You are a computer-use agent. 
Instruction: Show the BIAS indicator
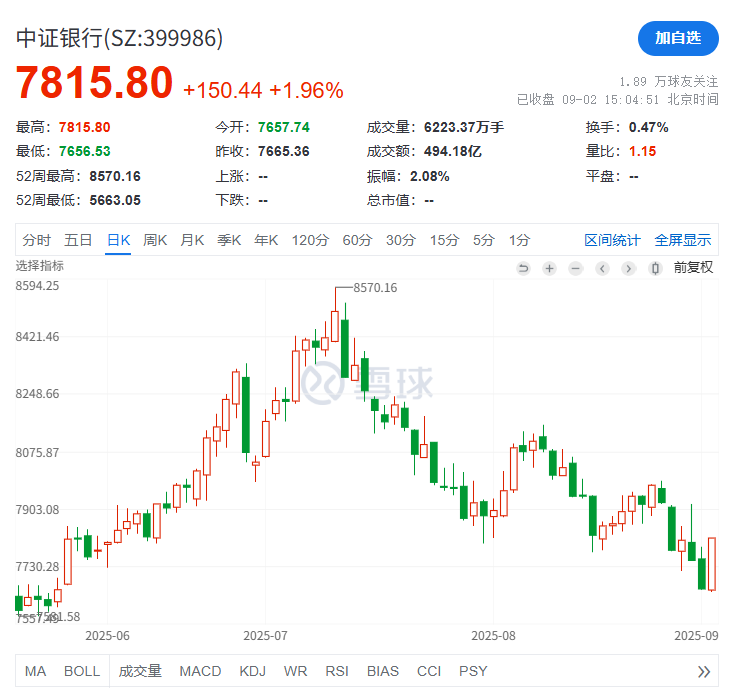(382, 672)
